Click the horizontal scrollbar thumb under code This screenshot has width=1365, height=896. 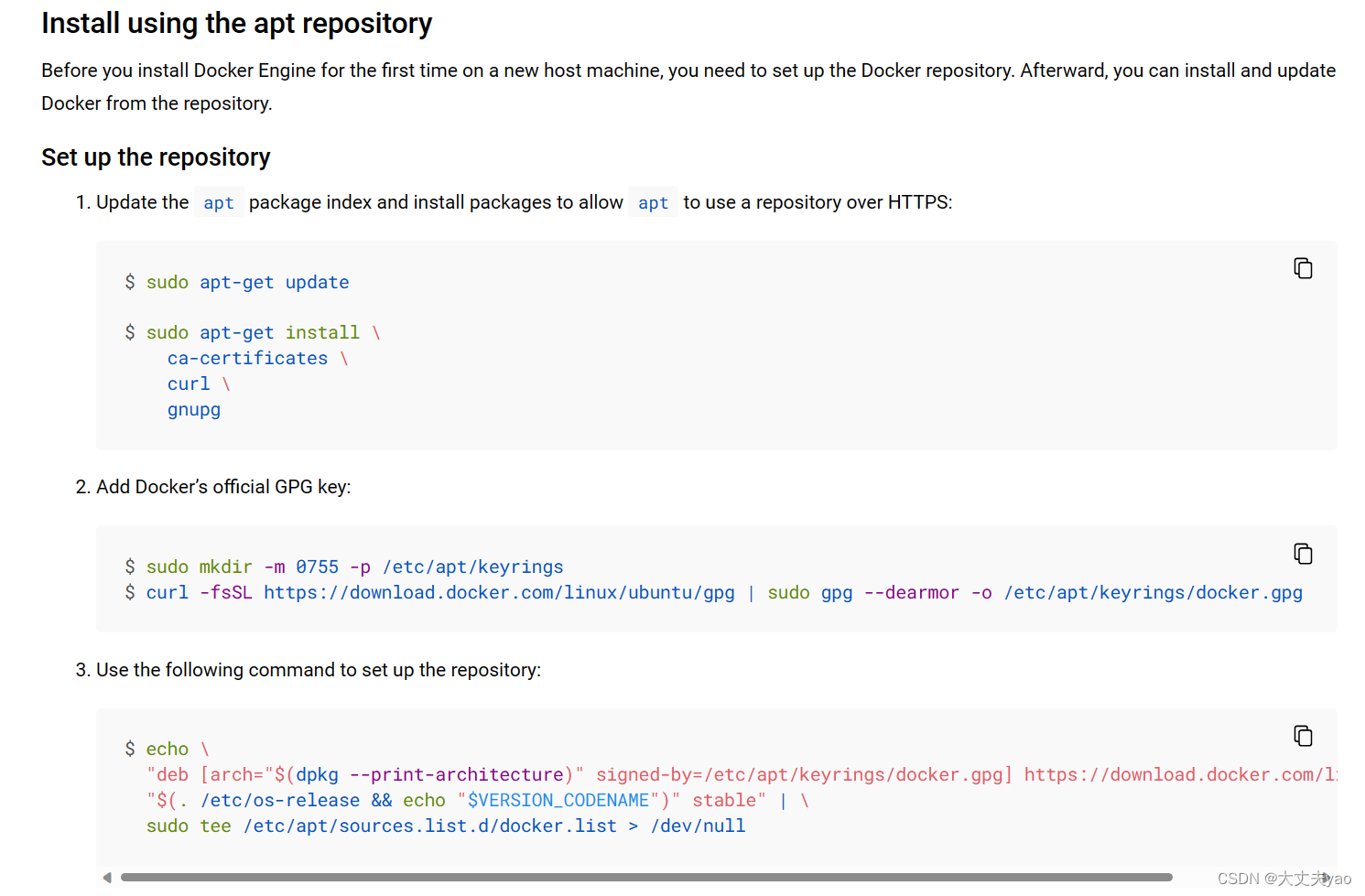tap(646, 878)
